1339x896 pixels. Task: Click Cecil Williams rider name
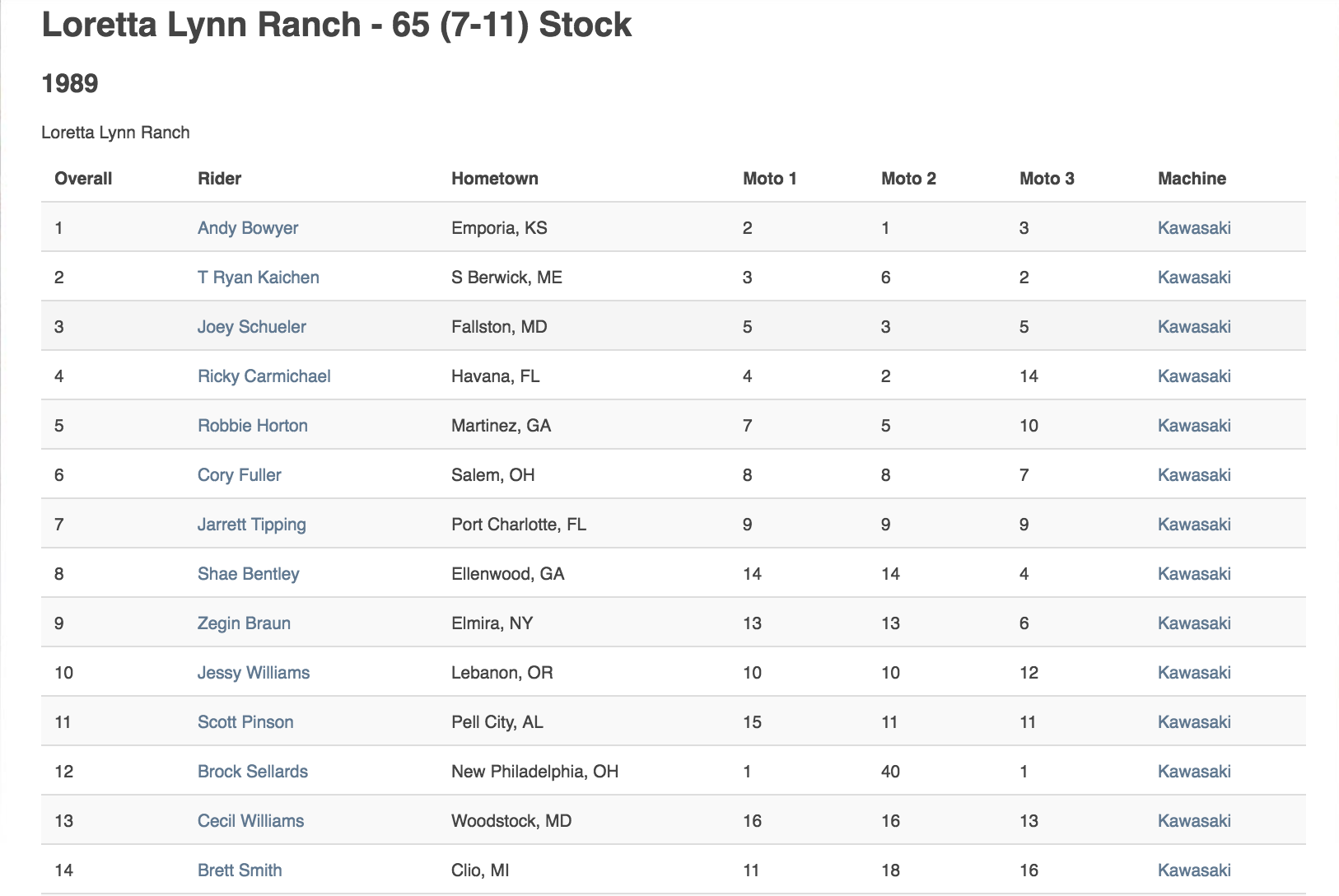251,821
